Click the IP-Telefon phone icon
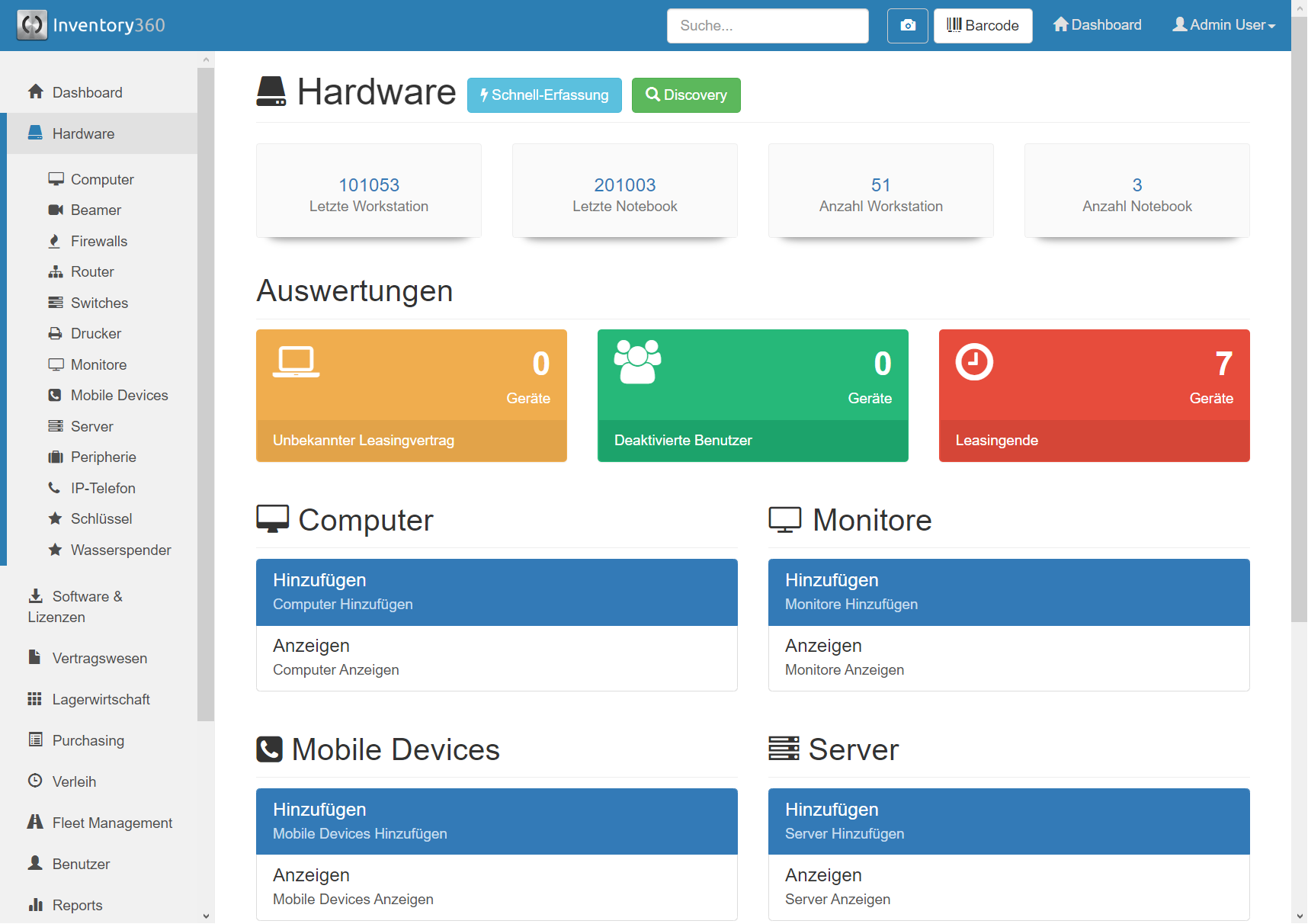 (55, 488)
